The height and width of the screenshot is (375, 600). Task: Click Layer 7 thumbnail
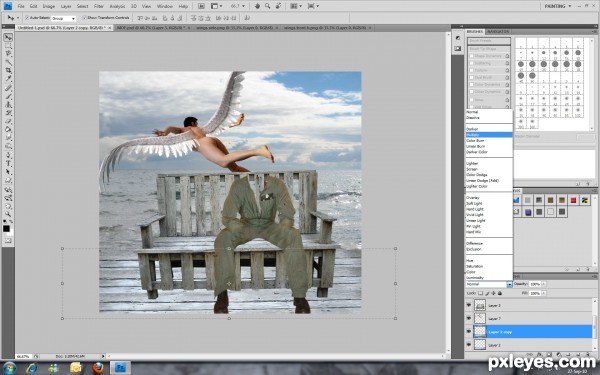tap(480, 318)
